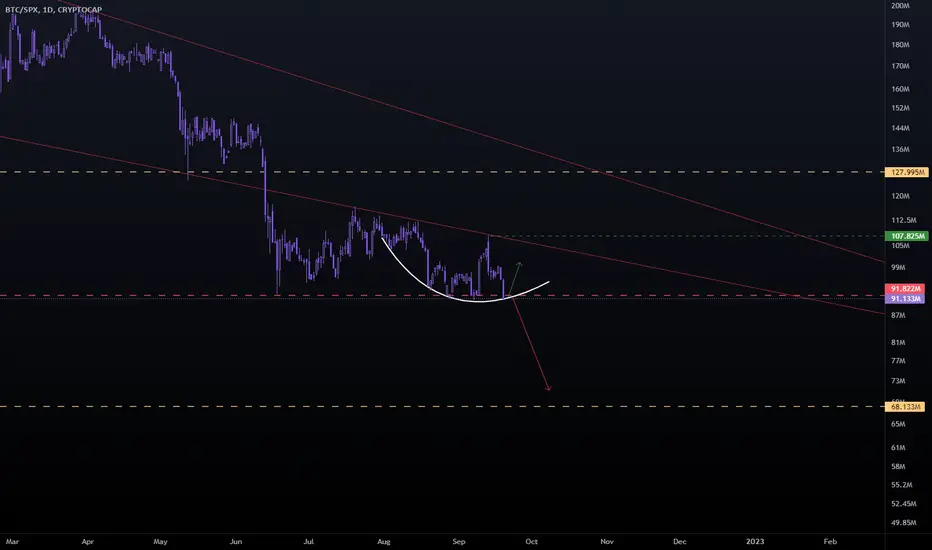Viewport: 932px width, 550px height.
Task: Click the 87M price axis value
Action: (x=898, y=315)
